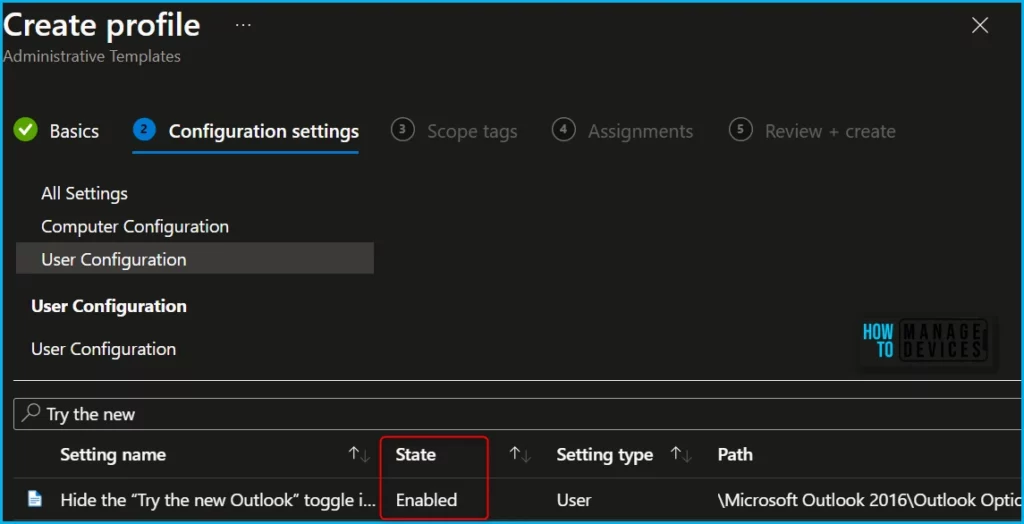Screen dimensions: 1024x524
Task: Click step number 3 circle icon
Action: click(402, 129)
